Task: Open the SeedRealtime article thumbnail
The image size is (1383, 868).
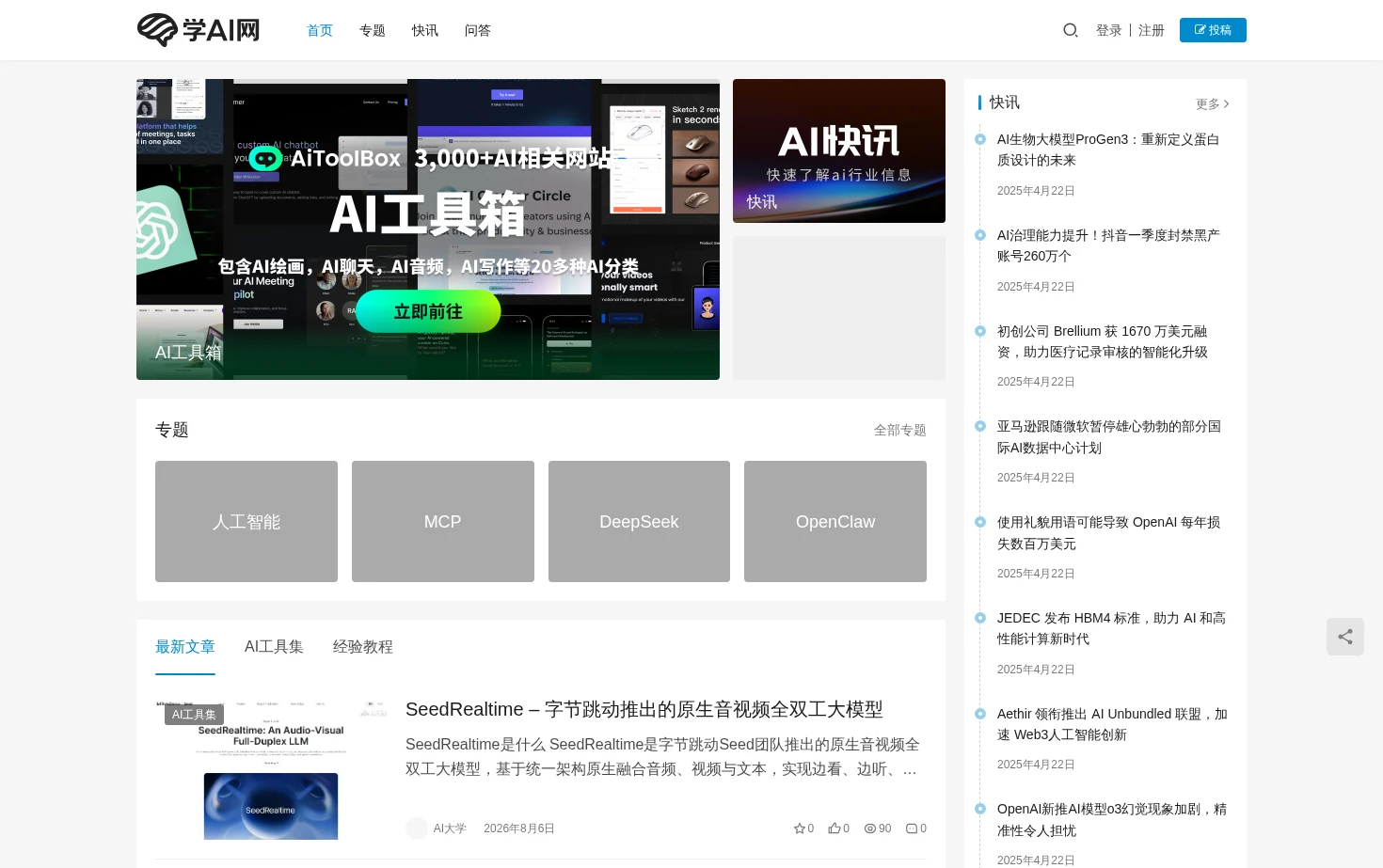Action: pos(271,770)
